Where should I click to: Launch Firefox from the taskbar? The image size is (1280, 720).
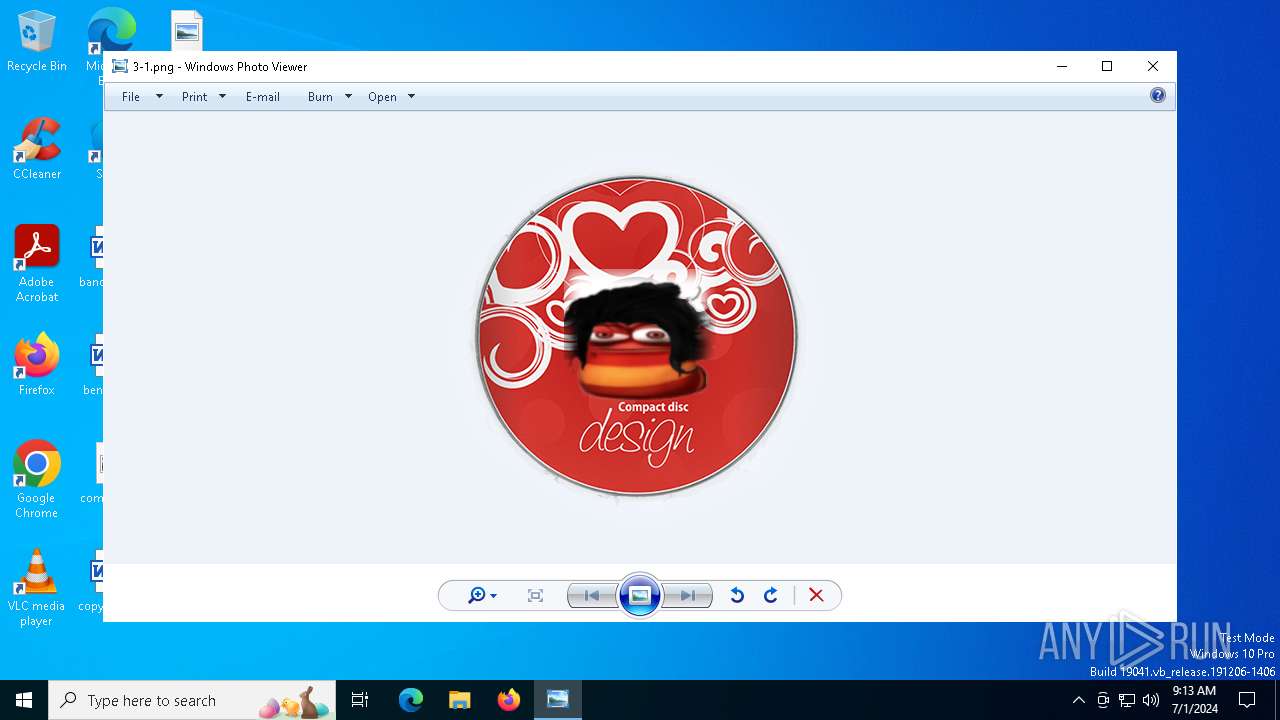(509, 700)
